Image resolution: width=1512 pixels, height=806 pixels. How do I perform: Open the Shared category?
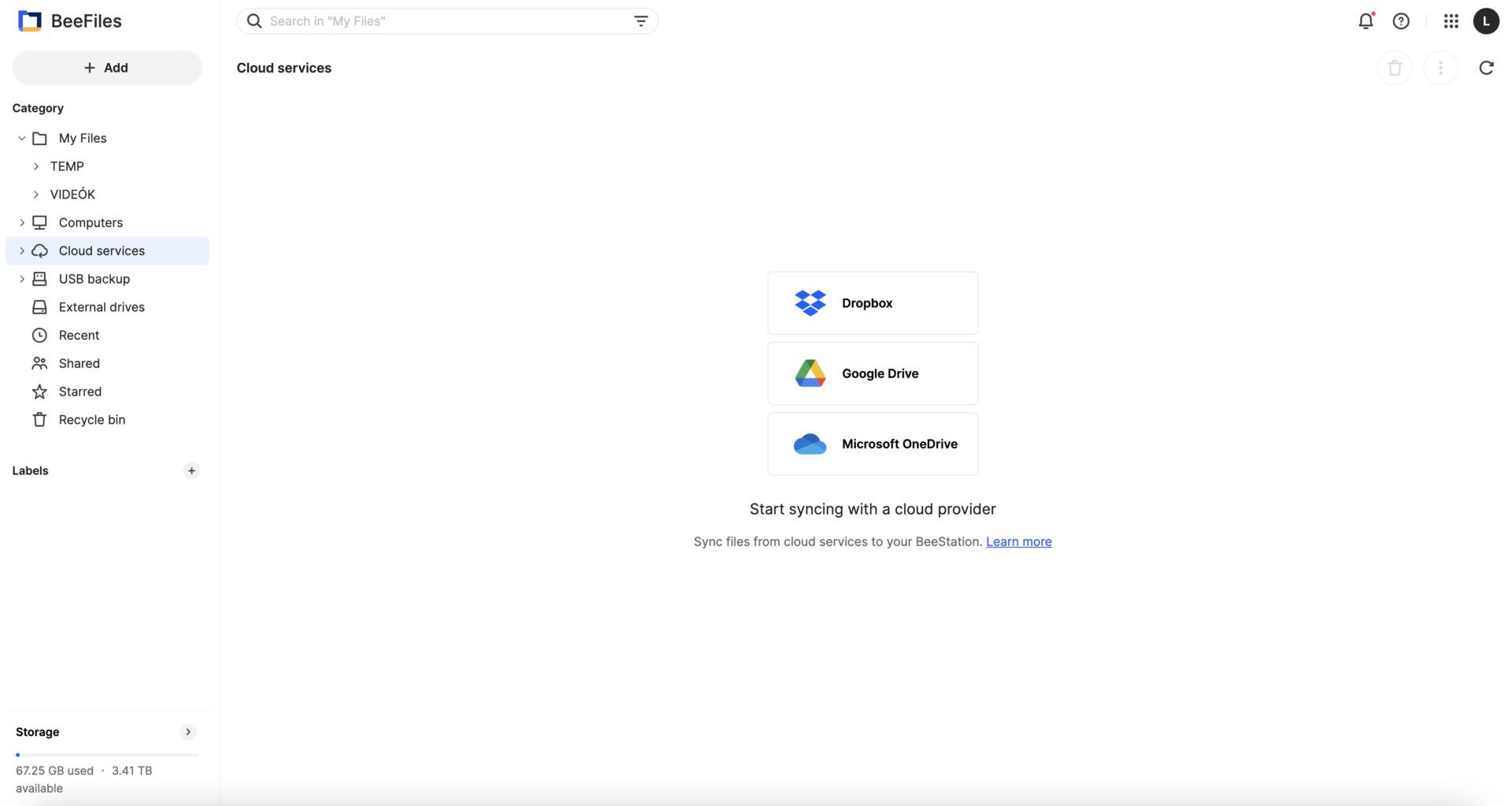tap(79, 363)
